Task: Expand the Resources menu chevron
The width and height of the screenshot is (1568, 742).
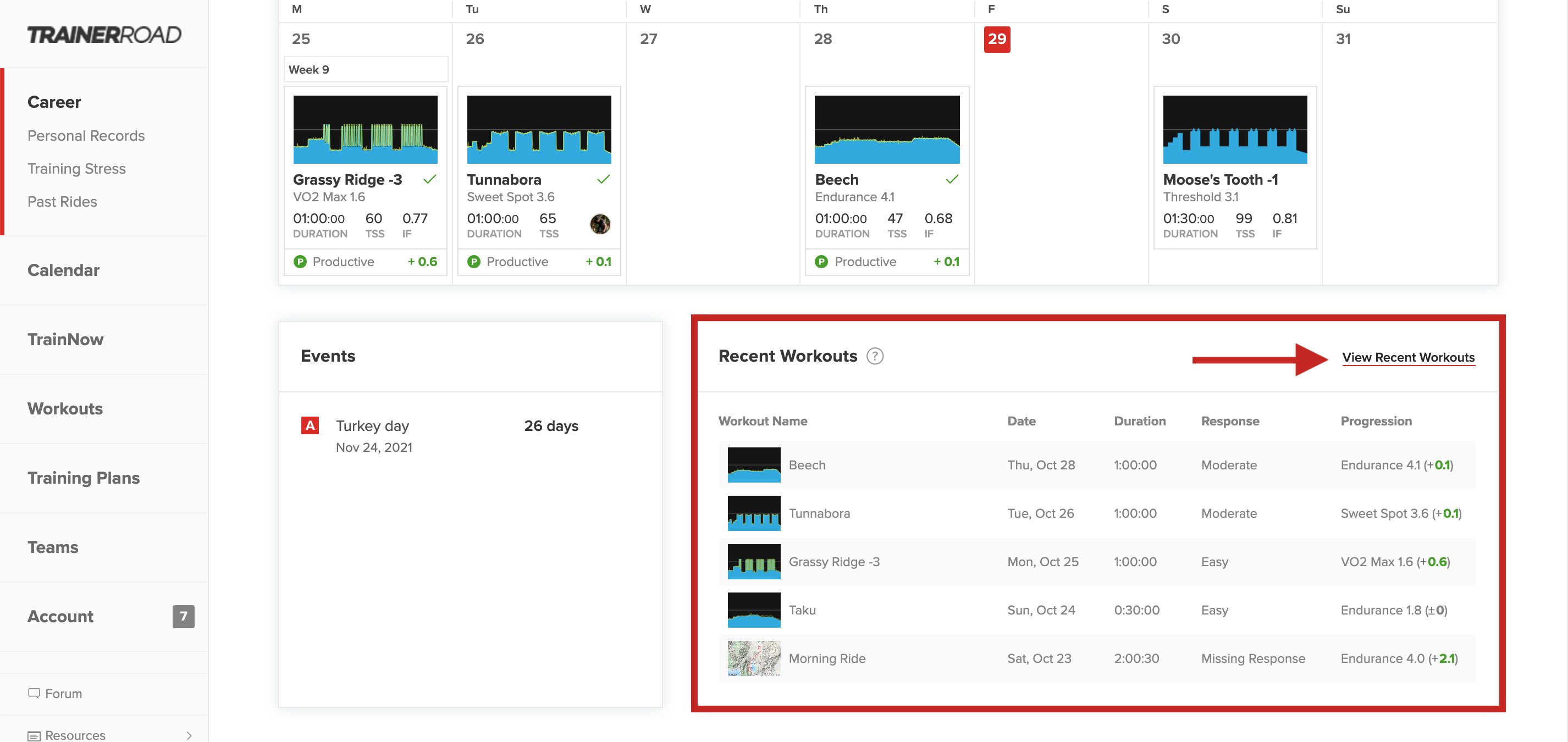Action: [x=189, y=735]
